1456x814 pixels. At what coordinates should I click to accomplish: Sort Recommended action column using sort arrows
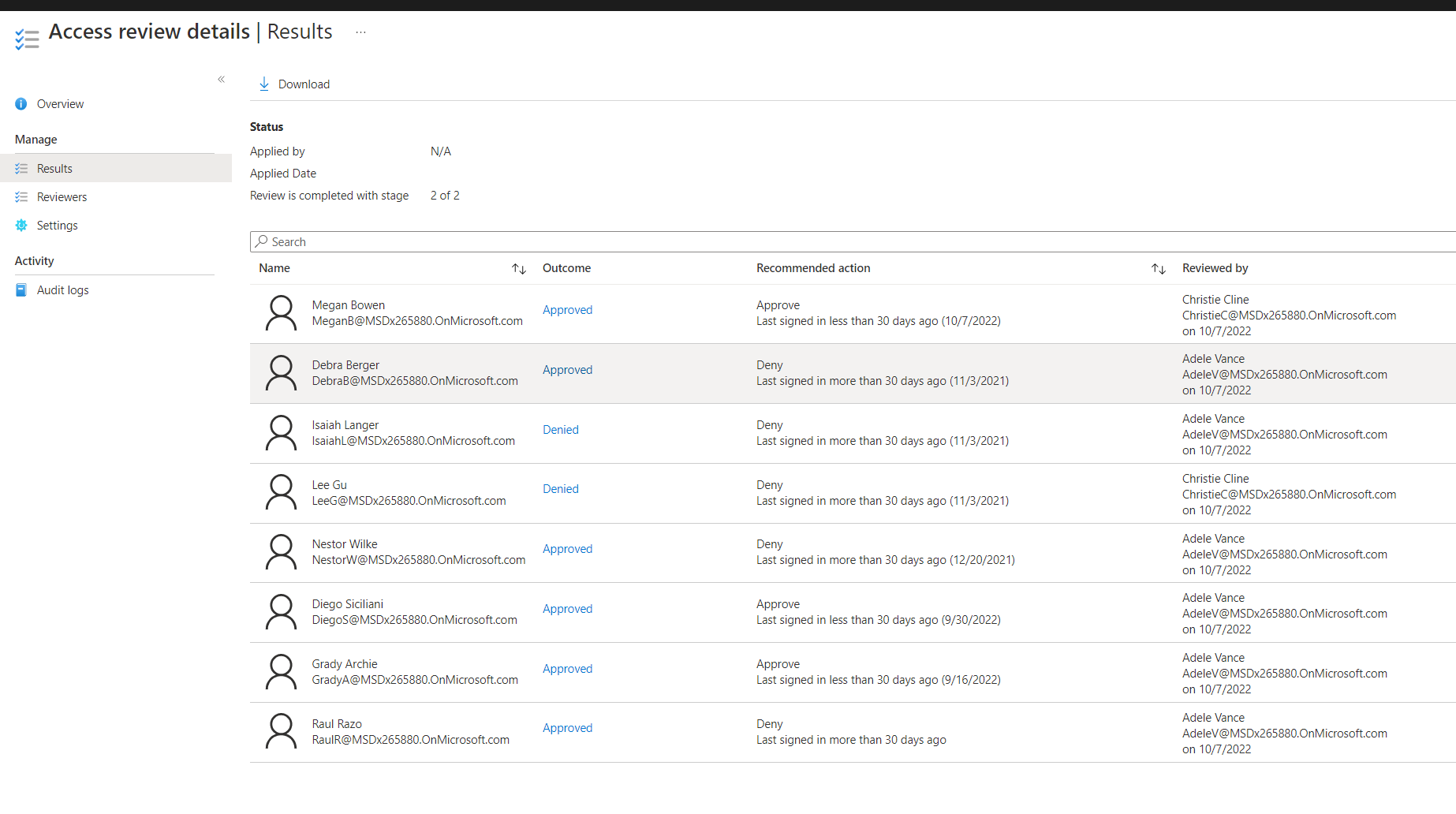(1159, 268)
